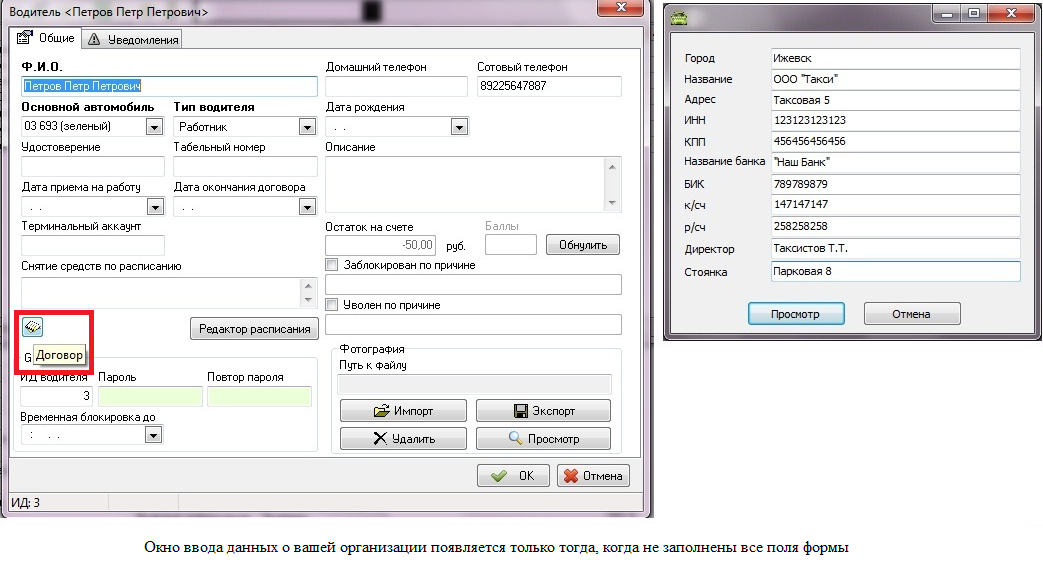Click Удалить to delete the photo

click(x=403, y=438)
